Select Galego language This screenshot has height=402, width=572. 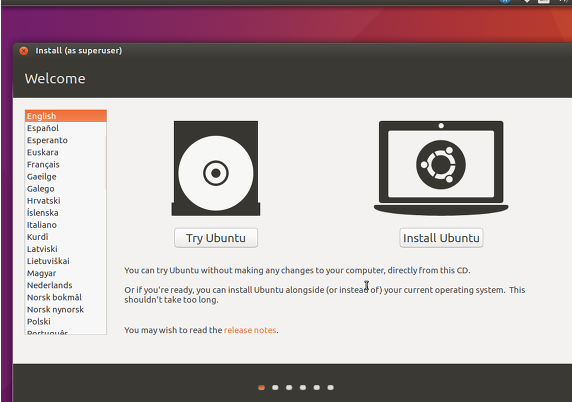(66, 189)
